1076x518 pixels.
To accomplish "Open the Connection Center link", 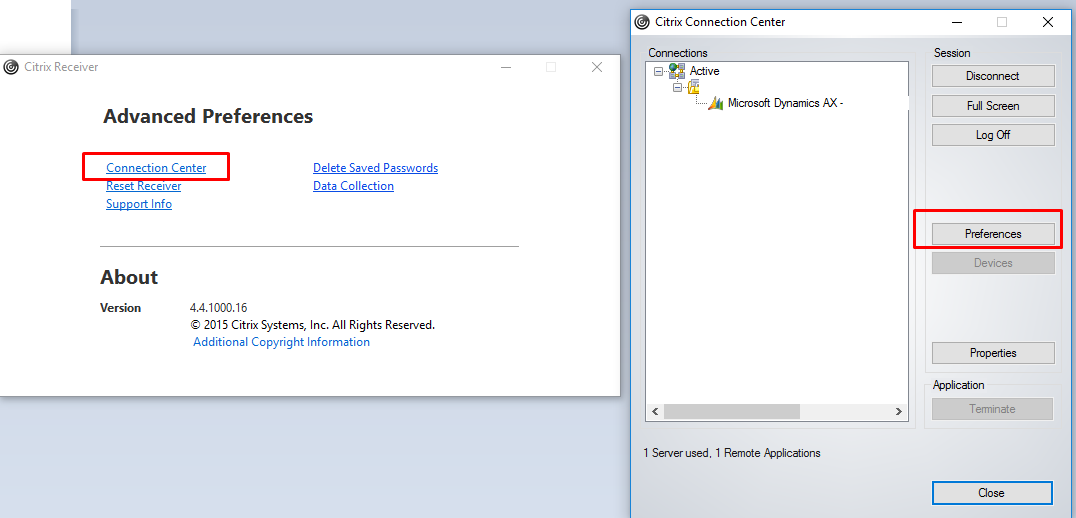I will tap(156, 168).
